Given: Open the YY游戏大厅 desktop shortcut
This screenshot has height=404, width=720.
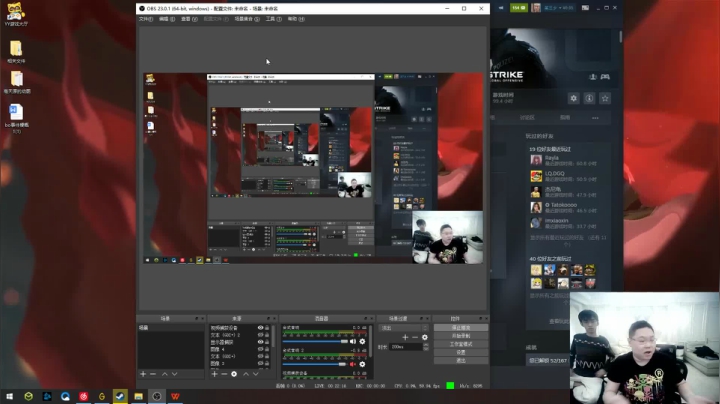Looking at the screenshot, I should pos(16,14).
